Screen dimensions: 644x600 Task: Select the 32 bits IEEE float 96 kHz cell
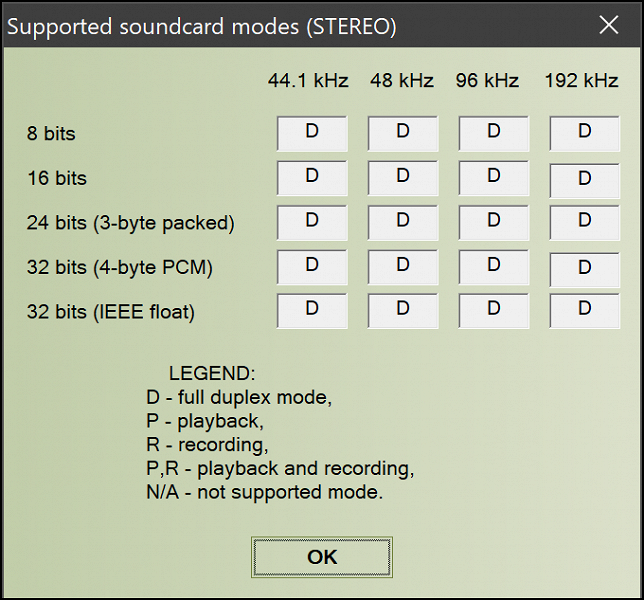[494, 311]
